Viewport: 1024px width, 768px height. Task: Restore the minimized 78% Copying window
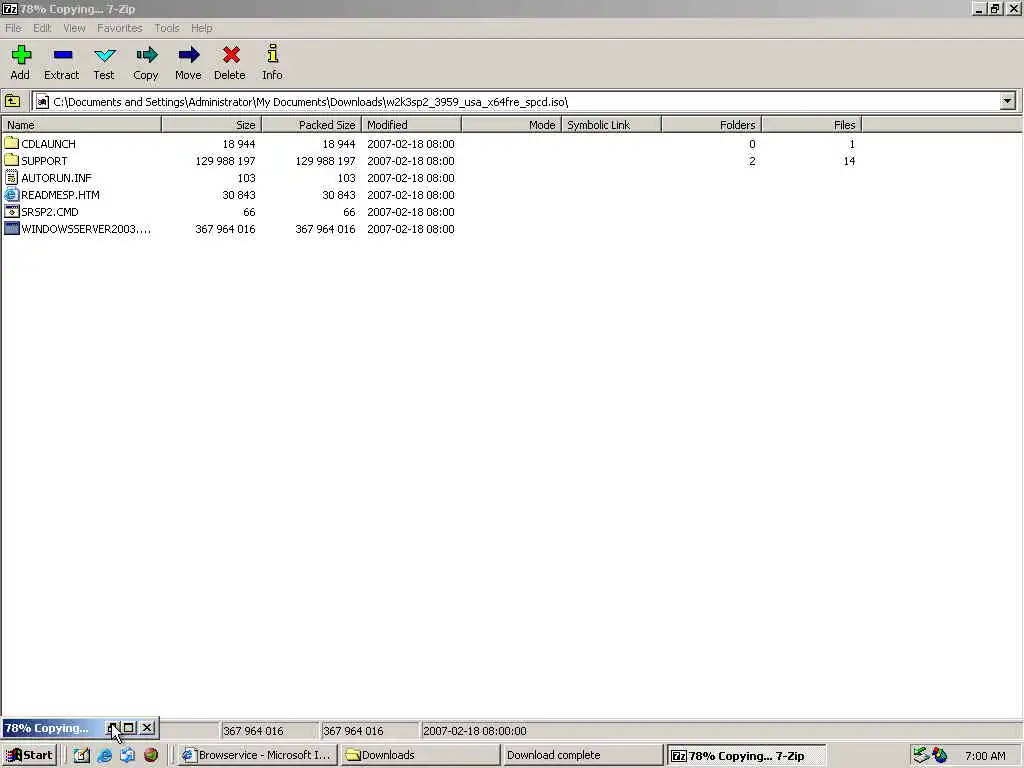click(x=113, y=728)
